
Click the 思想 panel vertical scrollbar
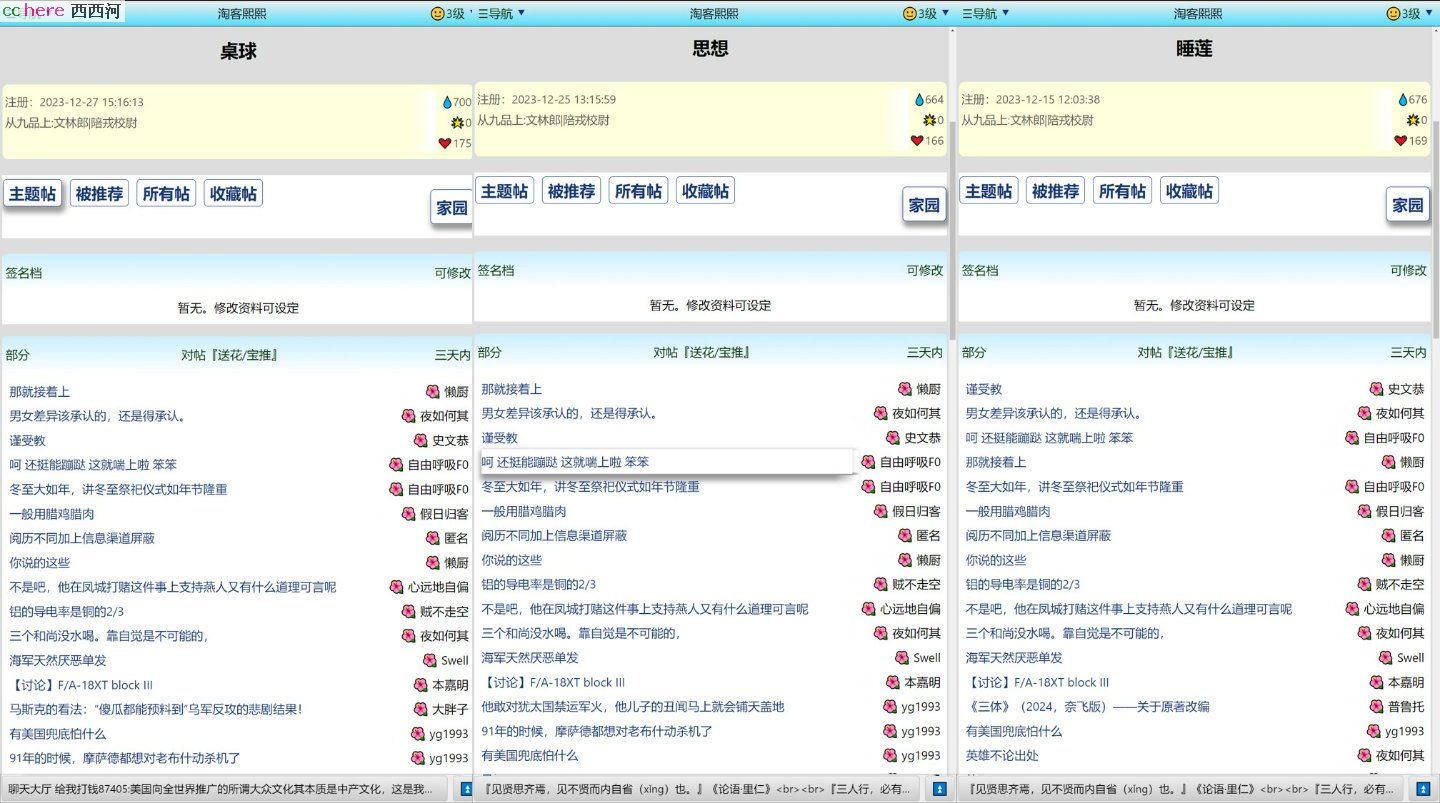[952, 230]
